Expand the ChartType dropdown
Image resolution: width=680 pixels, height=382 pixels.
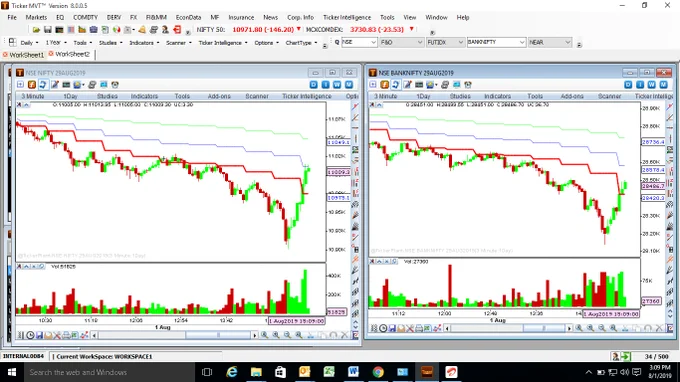301,42
